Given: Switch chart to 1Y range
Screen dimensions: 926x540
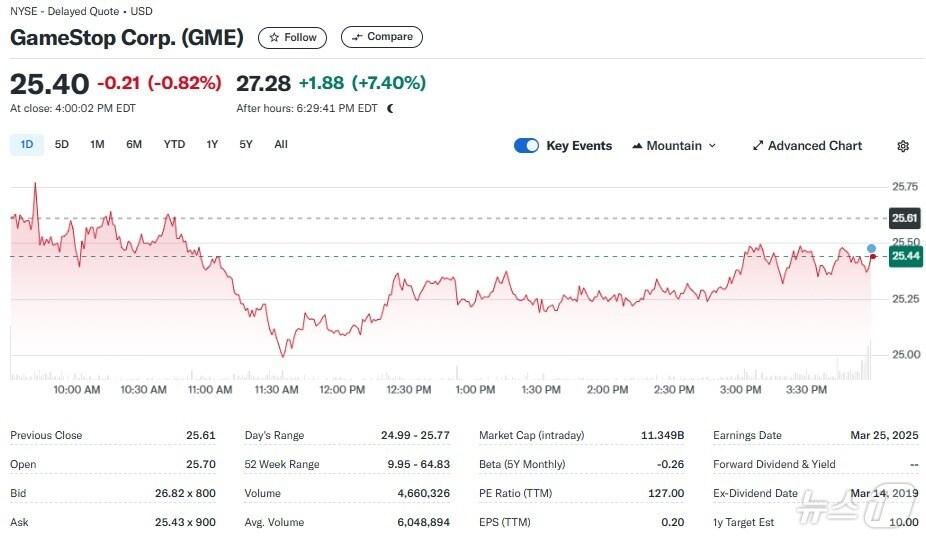Looking at the screenshot, I should tap(212, 144).
